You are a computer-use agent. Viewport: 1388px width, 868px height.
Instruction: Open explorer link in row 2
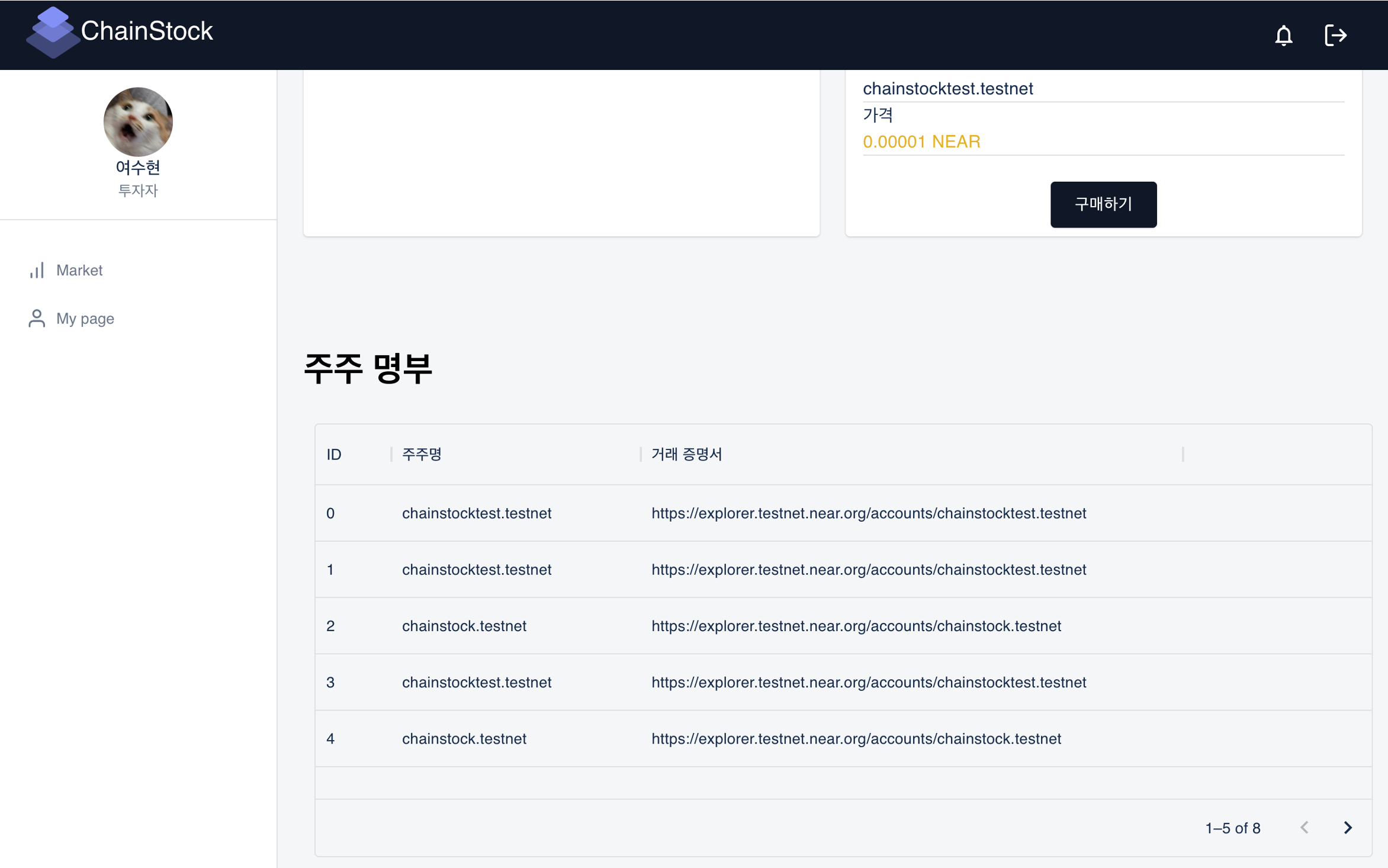pos(856,626)
